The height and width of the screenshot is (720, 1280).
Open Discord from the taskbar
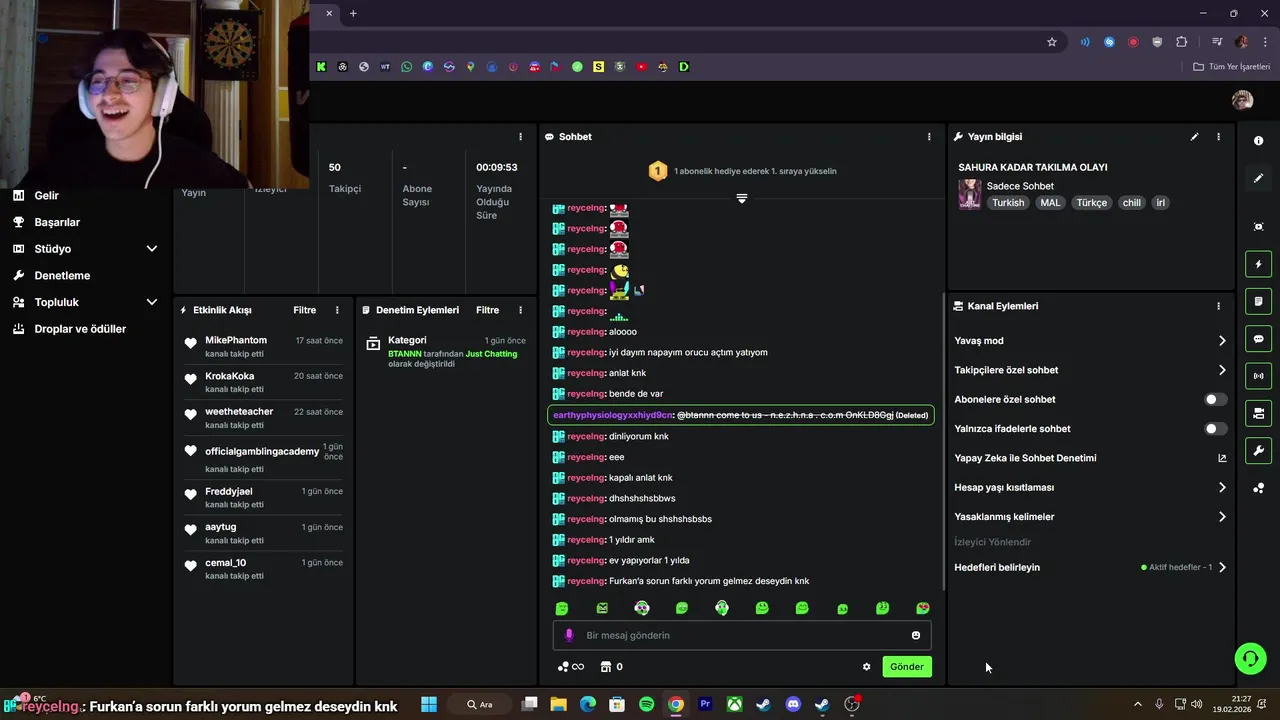pos(793,704)
